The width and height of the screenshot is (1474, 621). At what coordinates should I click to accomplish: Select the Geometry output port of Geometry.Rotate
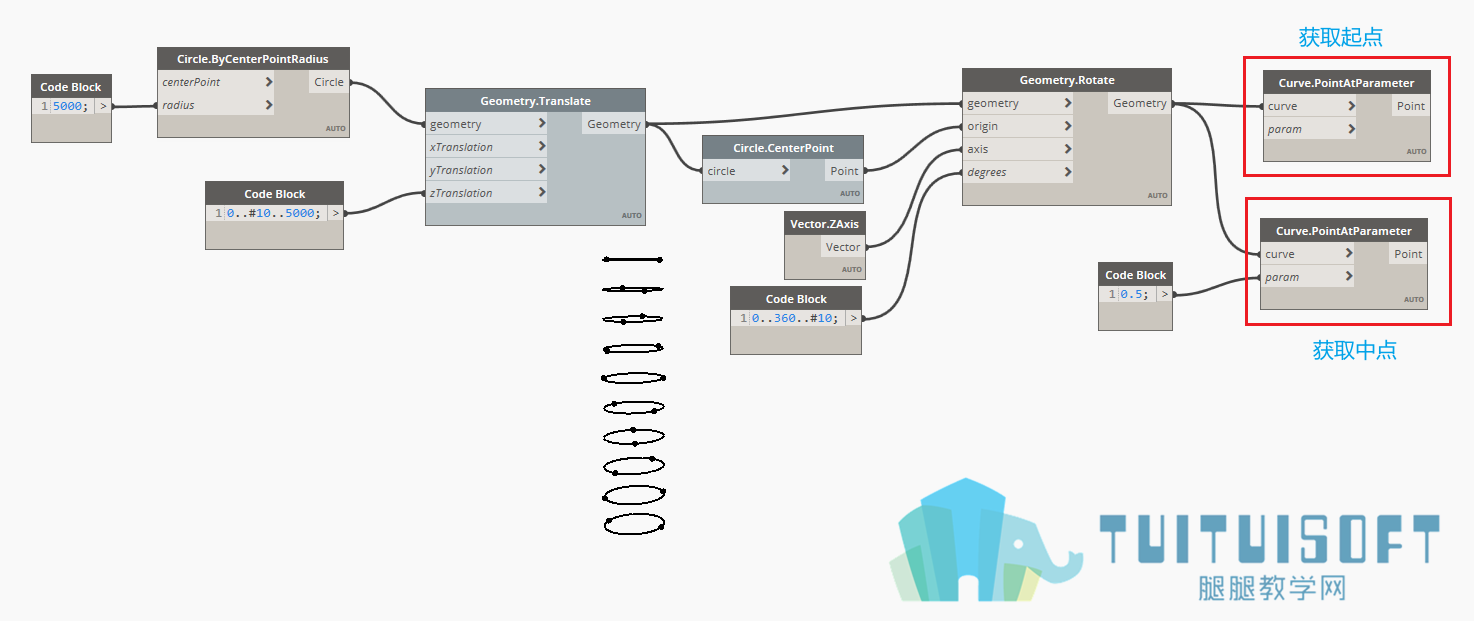click(1140, 103)
